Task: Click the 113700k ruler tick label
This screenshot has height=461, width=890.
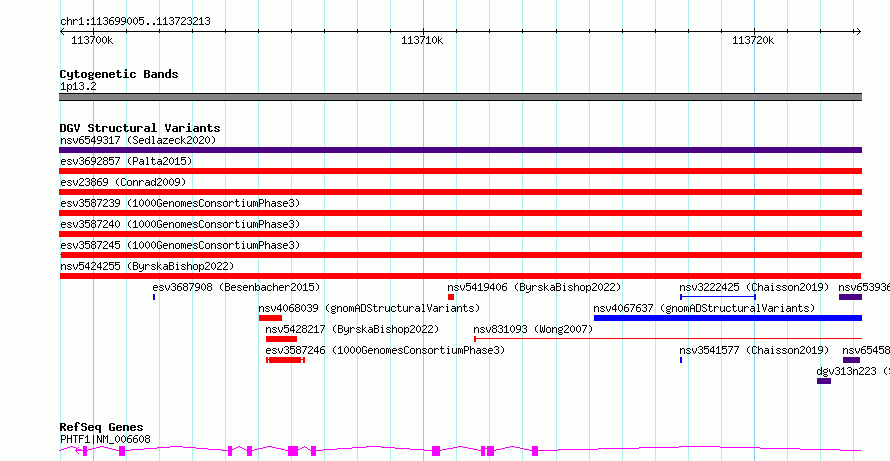Action: (92, 41)
